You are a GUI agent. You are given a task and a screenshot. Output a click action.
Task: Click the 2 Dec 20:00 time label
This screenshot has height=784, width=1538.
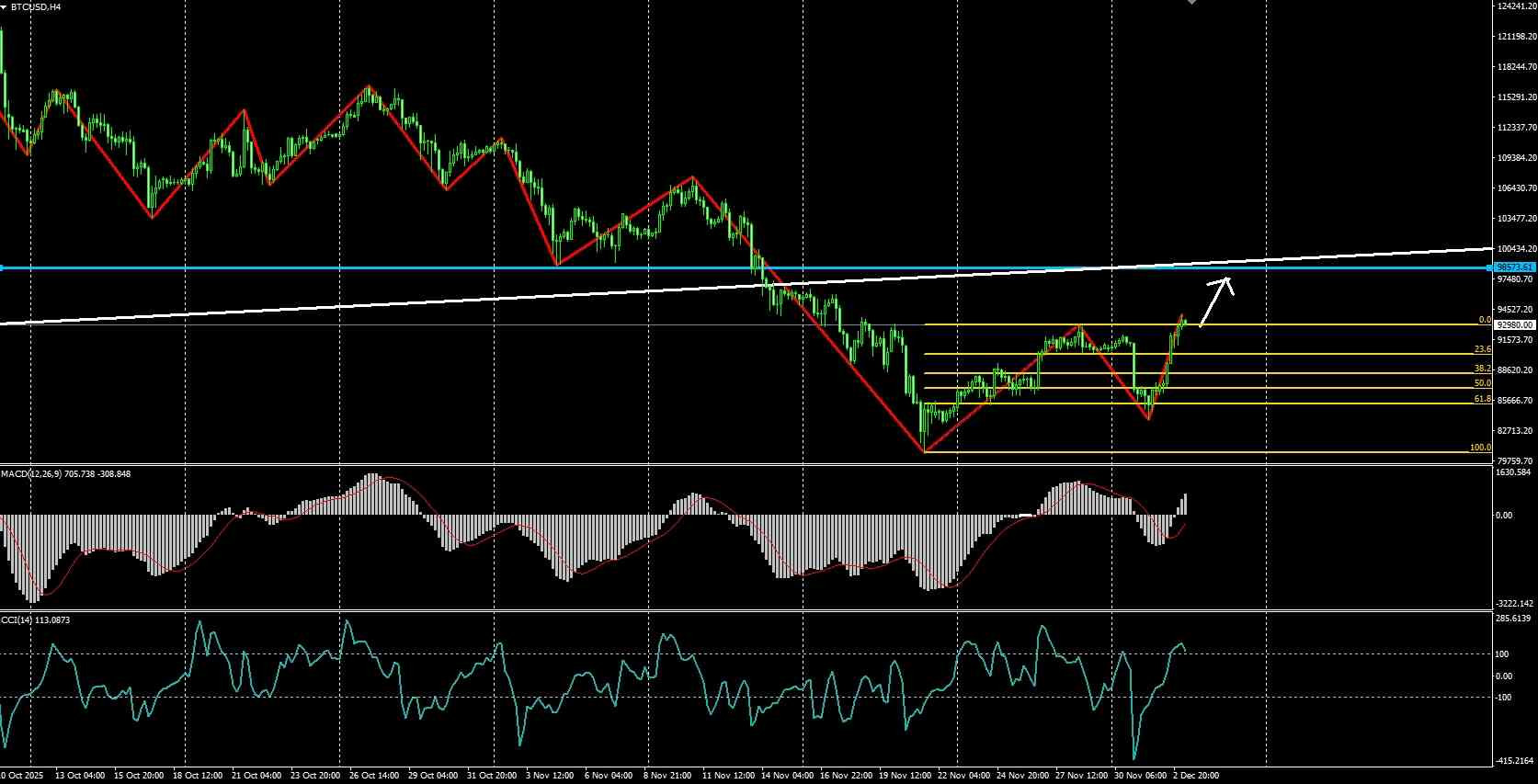point(1196,776)
